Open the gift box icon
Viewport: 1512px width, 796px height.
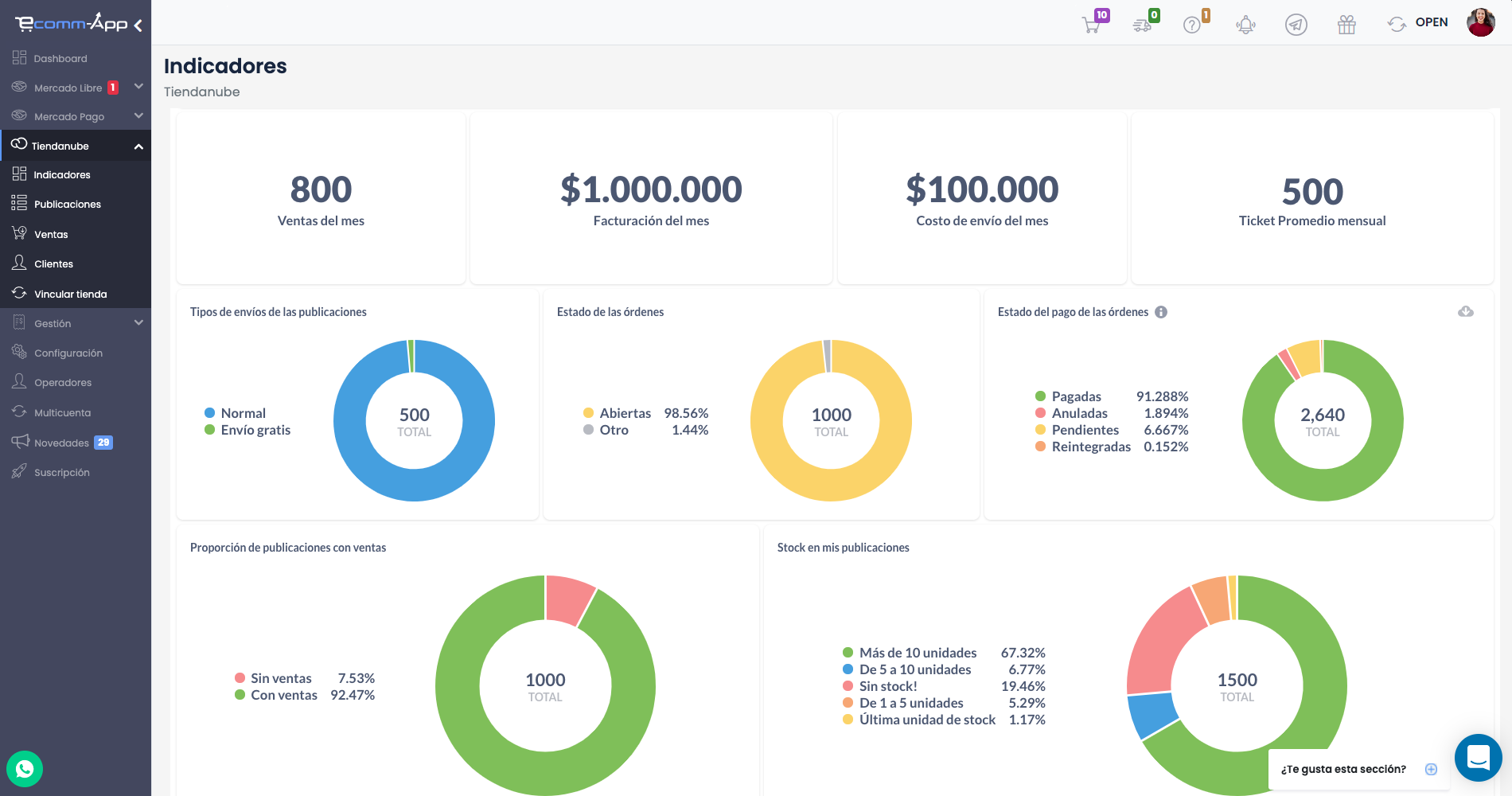click(x=1346, y=25)
